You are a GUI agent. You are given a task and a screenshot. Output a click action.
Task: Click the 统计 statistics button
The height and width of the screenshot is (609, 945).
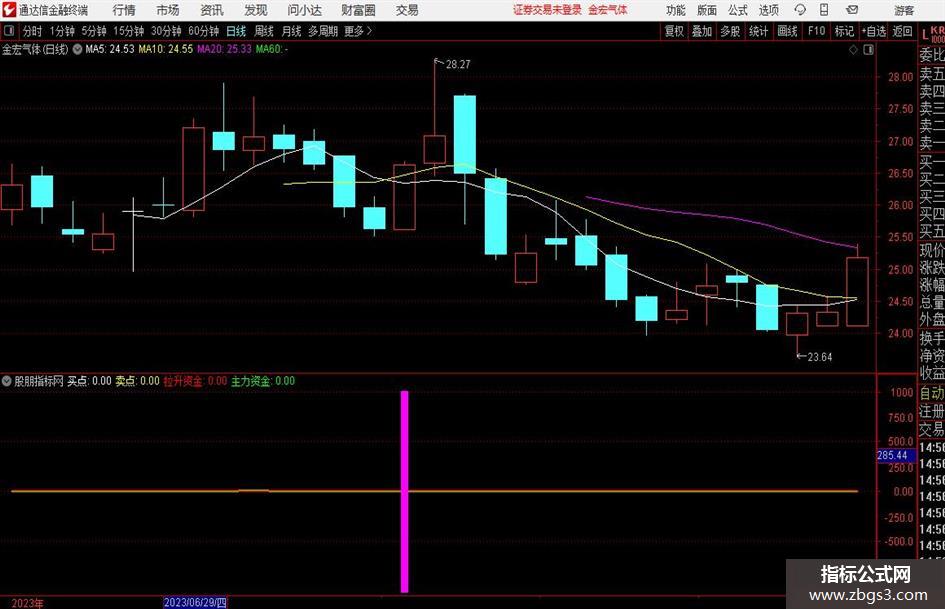(x=759, y=31)
